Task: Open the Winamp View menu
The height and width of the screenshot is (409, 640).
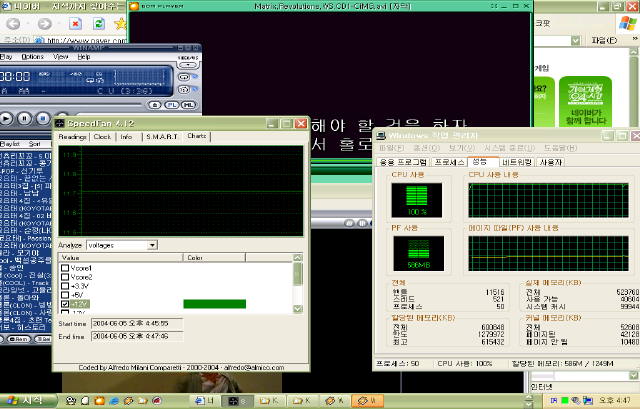Action: point(60,57)
